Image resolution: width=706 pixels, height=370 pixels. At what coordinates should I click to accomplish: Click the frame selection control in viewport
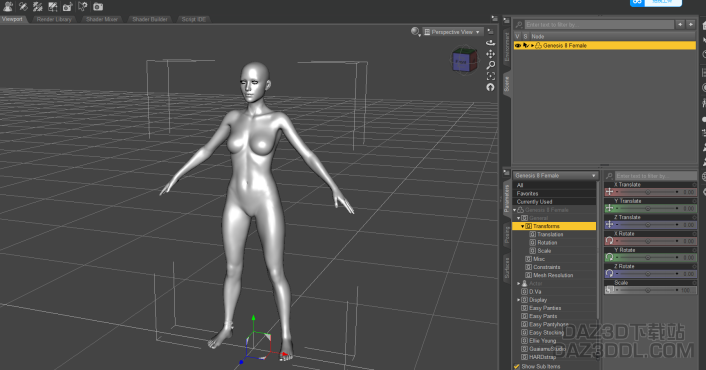click(490, 76)
